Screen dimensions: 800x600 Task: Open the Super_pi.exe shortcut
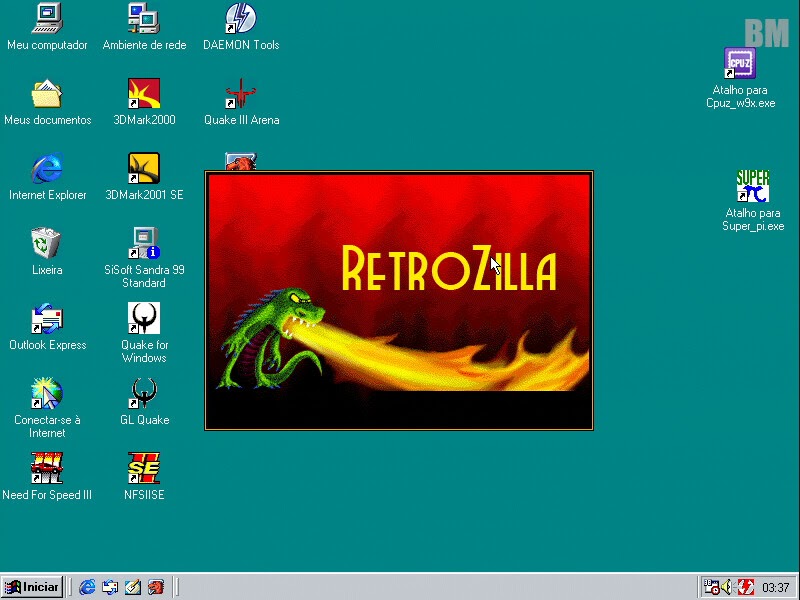tap(751, 188)
